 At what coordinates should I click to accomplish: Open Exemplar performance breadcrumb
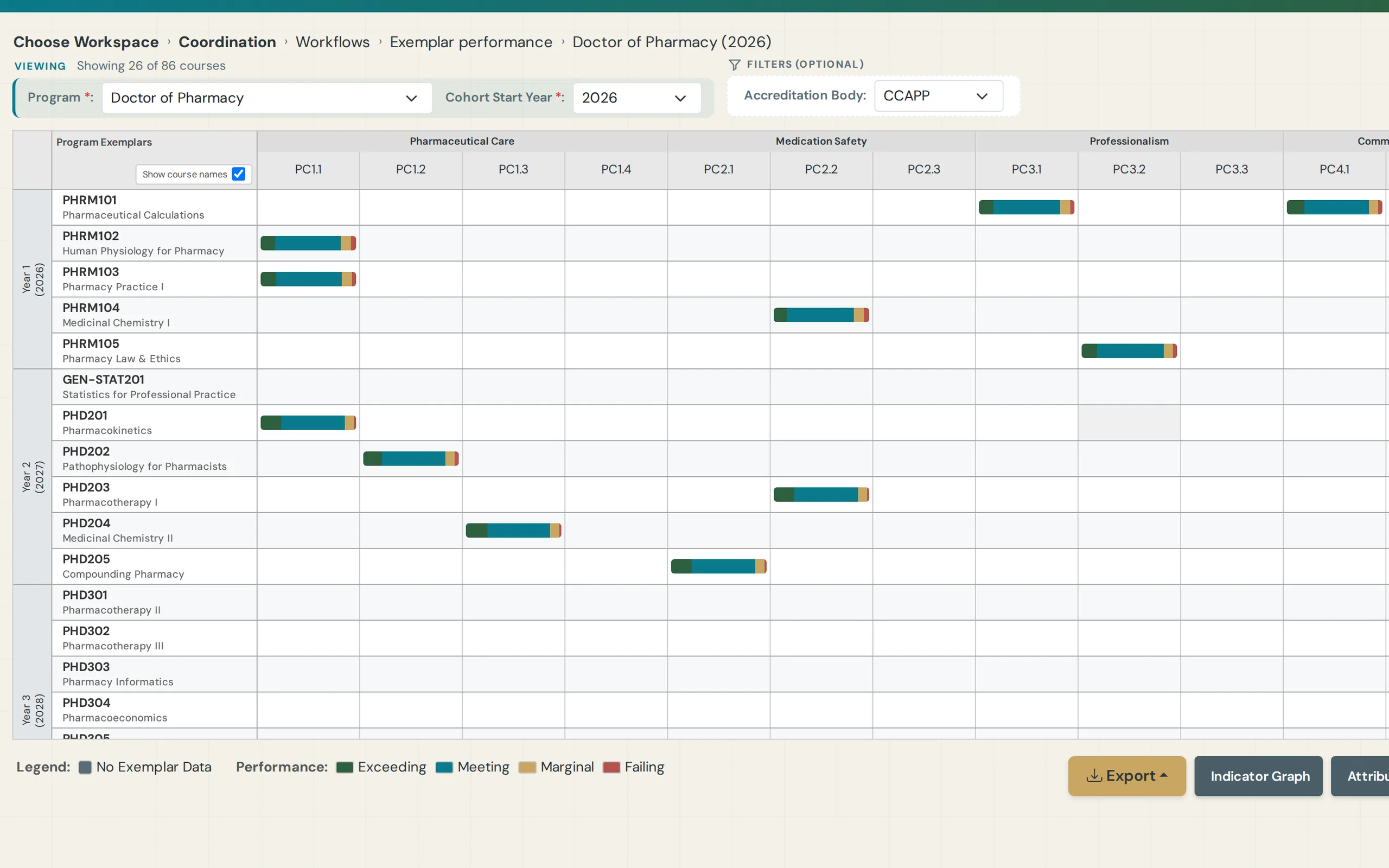pyautogui.click(x=470, y=42)
